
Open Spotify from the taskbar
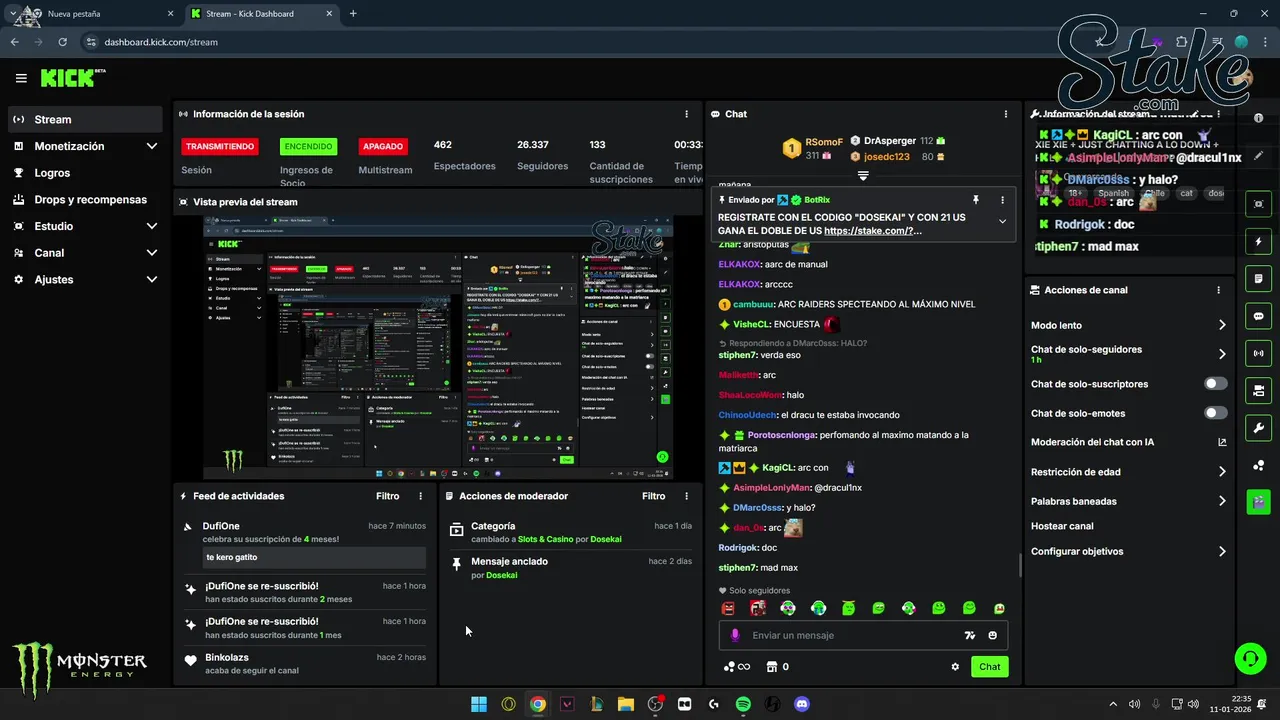pos(743,704)
